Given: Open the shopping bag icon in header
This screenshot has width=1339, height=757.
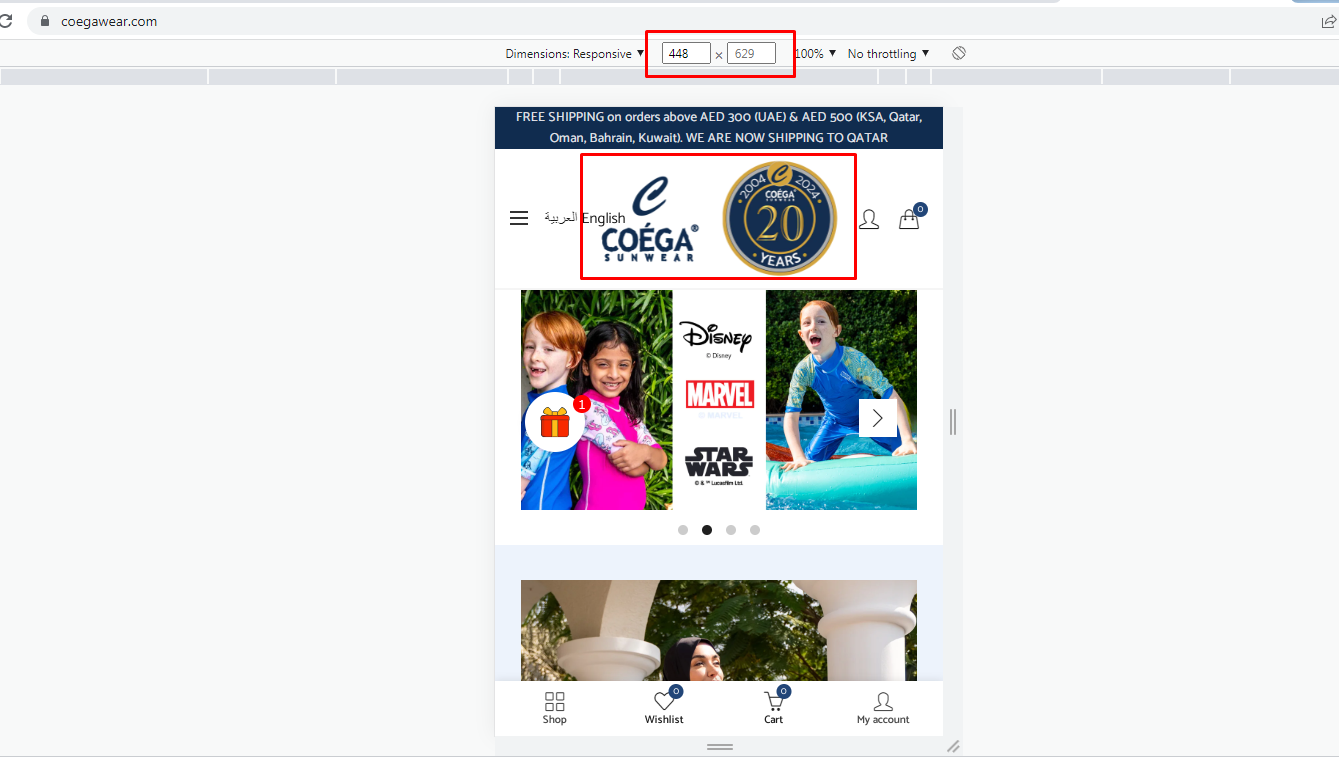Looking at the screenshot, I should click(x=910, y=217).
